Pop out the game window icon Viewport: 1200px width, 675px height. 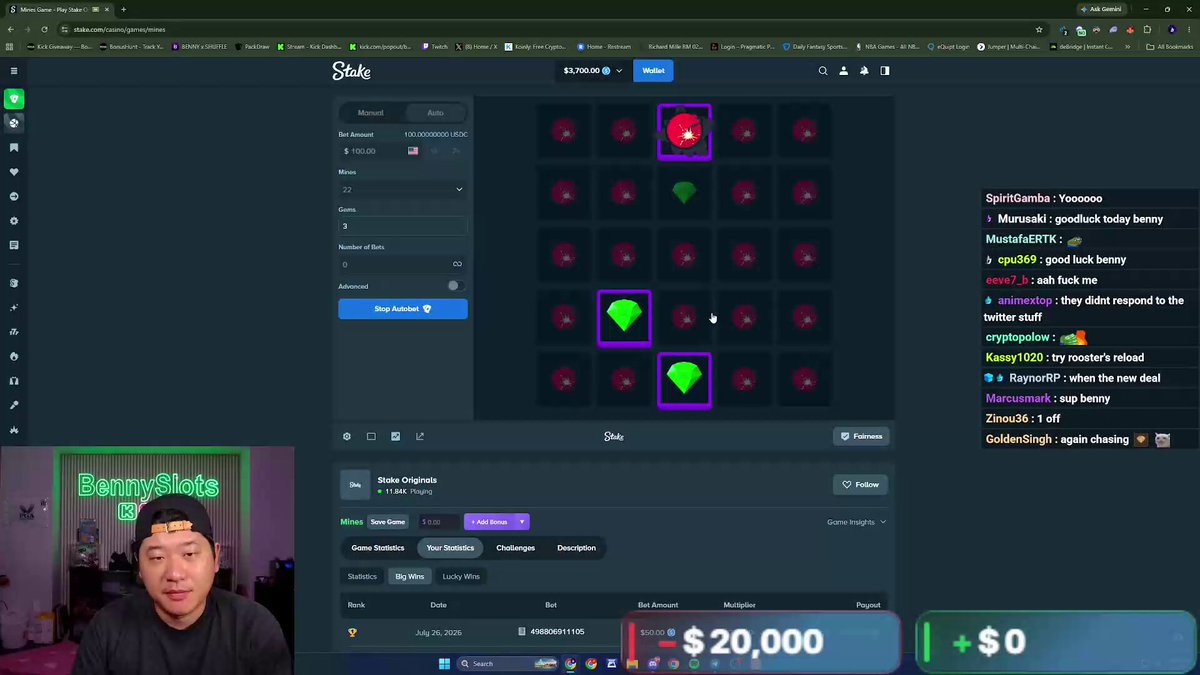pyautogui.click(x=420, y=436)
